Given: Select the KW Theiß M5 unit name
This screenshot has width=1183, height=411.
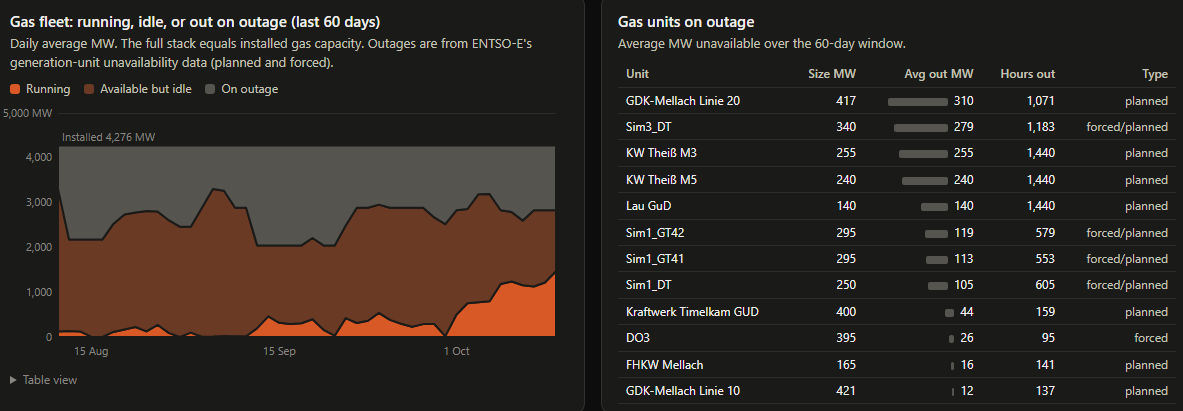Looking at the screenshot, I should point(662,179).
